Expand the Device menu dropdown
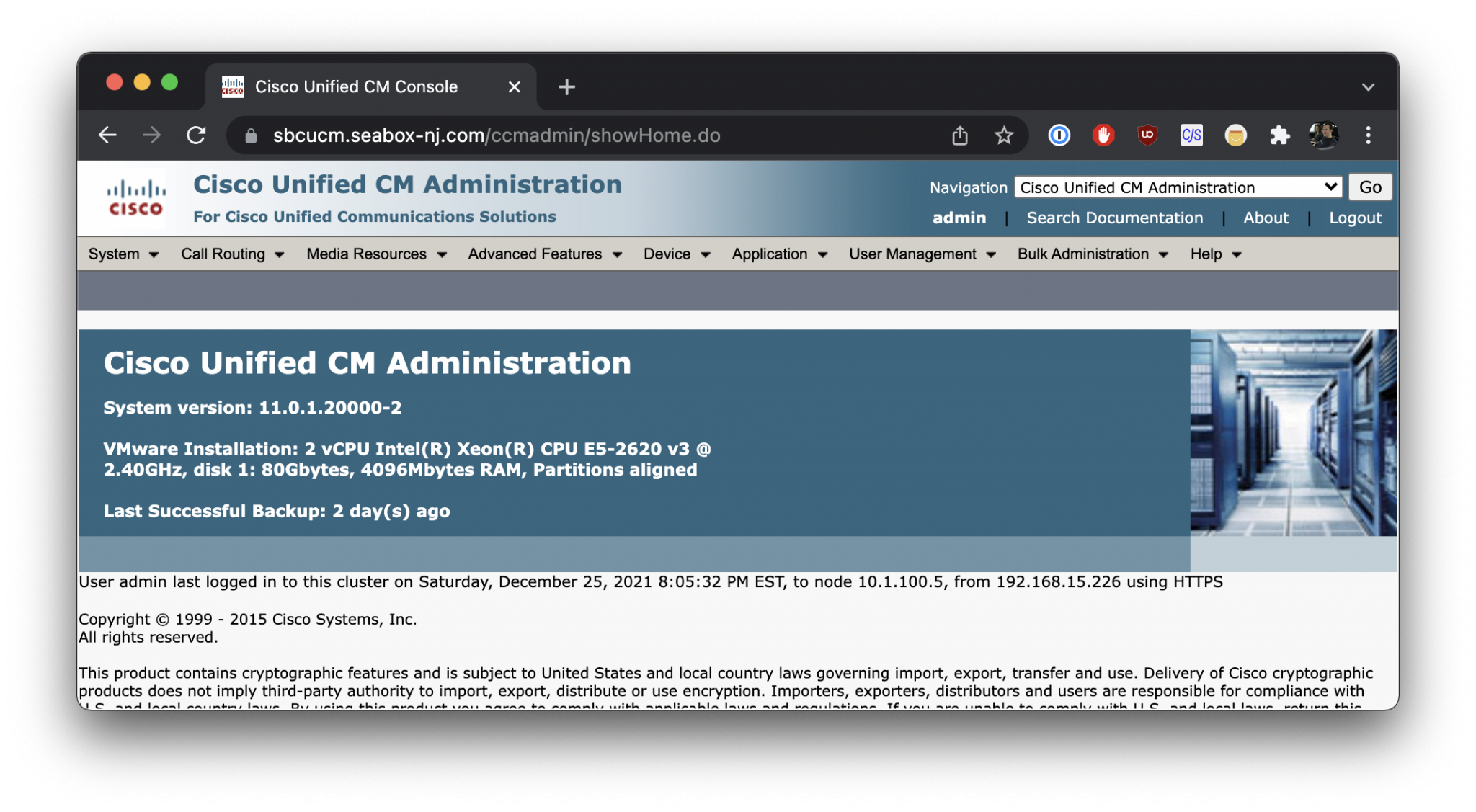The height and width of the screenshot is (812, 1476). click(676, 253)
